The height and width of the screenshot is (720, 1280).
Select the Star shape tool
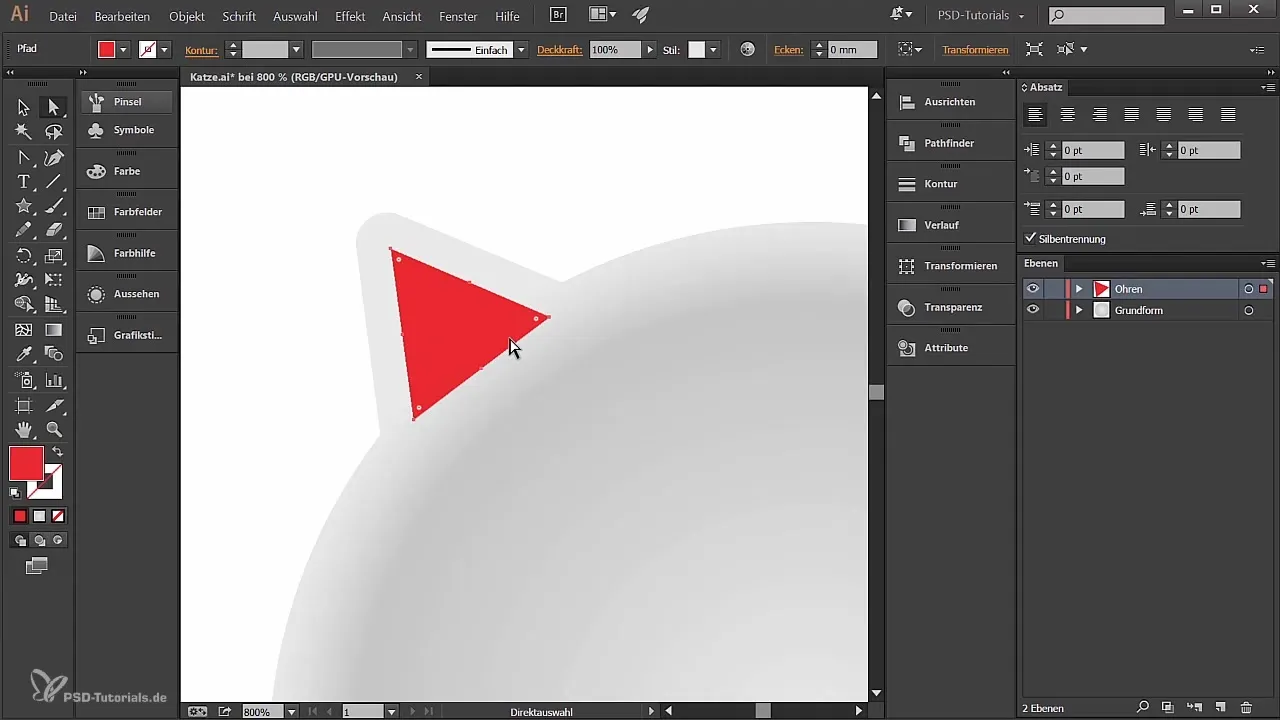pos(23,206)
